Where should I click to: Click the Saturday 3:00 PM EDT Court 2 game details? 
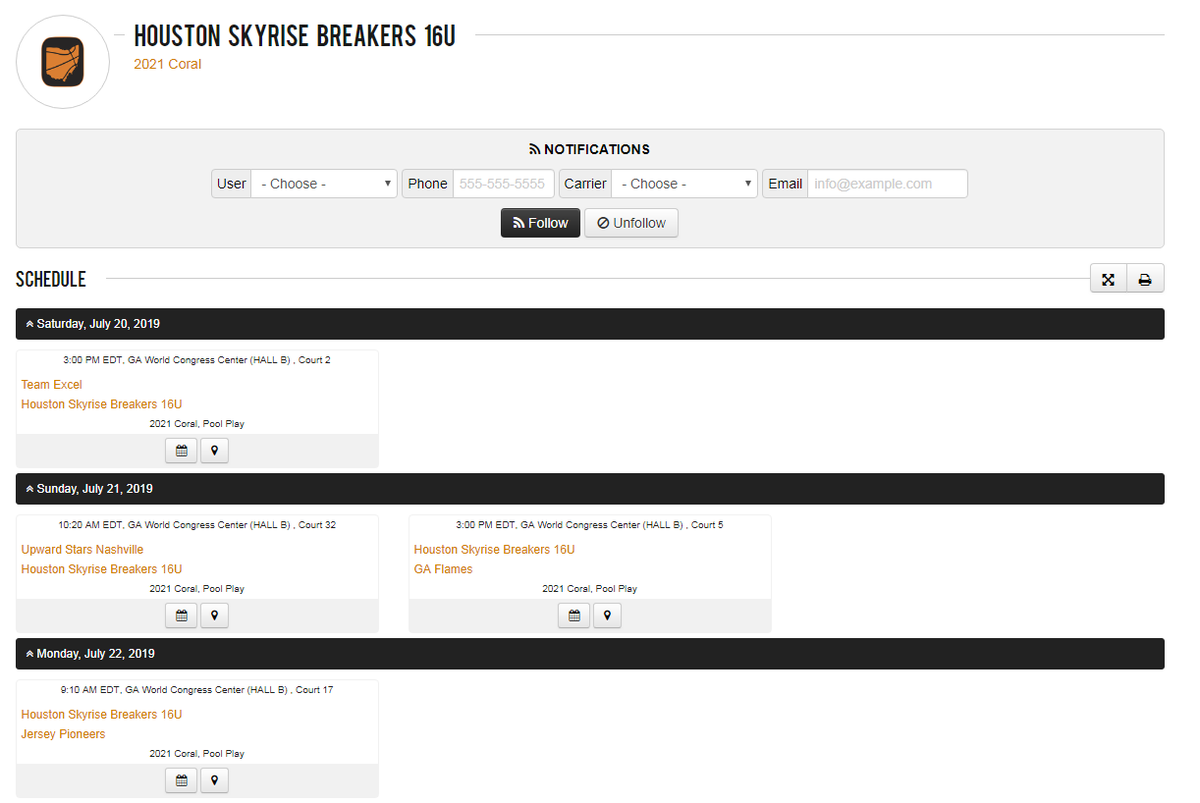pyautogui.click(x=197, y=360)
